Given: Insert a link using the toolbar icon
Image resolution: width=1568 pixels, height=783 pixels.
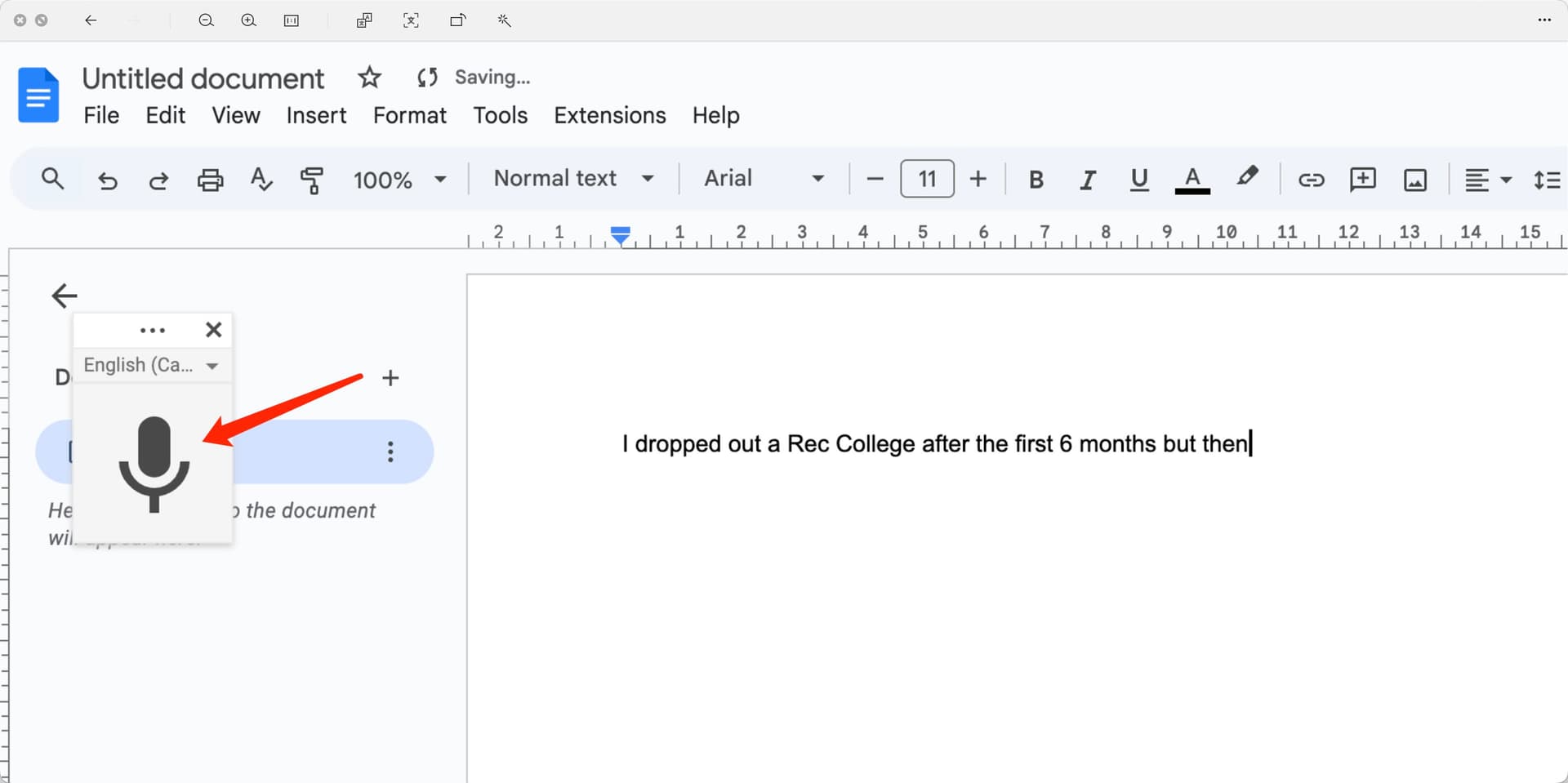Looking at the screenshot, I should tap(1311, 179).
